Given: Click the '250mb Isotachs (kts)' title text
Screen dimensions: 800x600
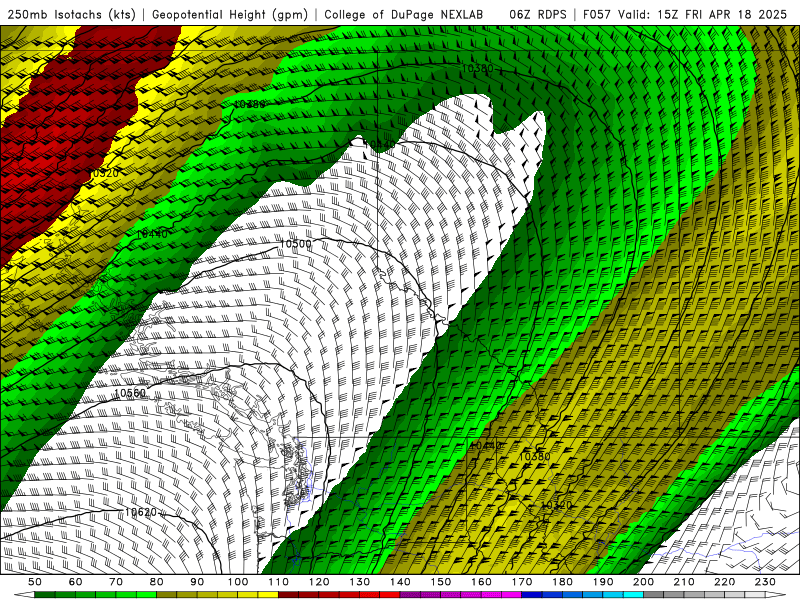Looking at the screenshot, I should pos(71,14).
